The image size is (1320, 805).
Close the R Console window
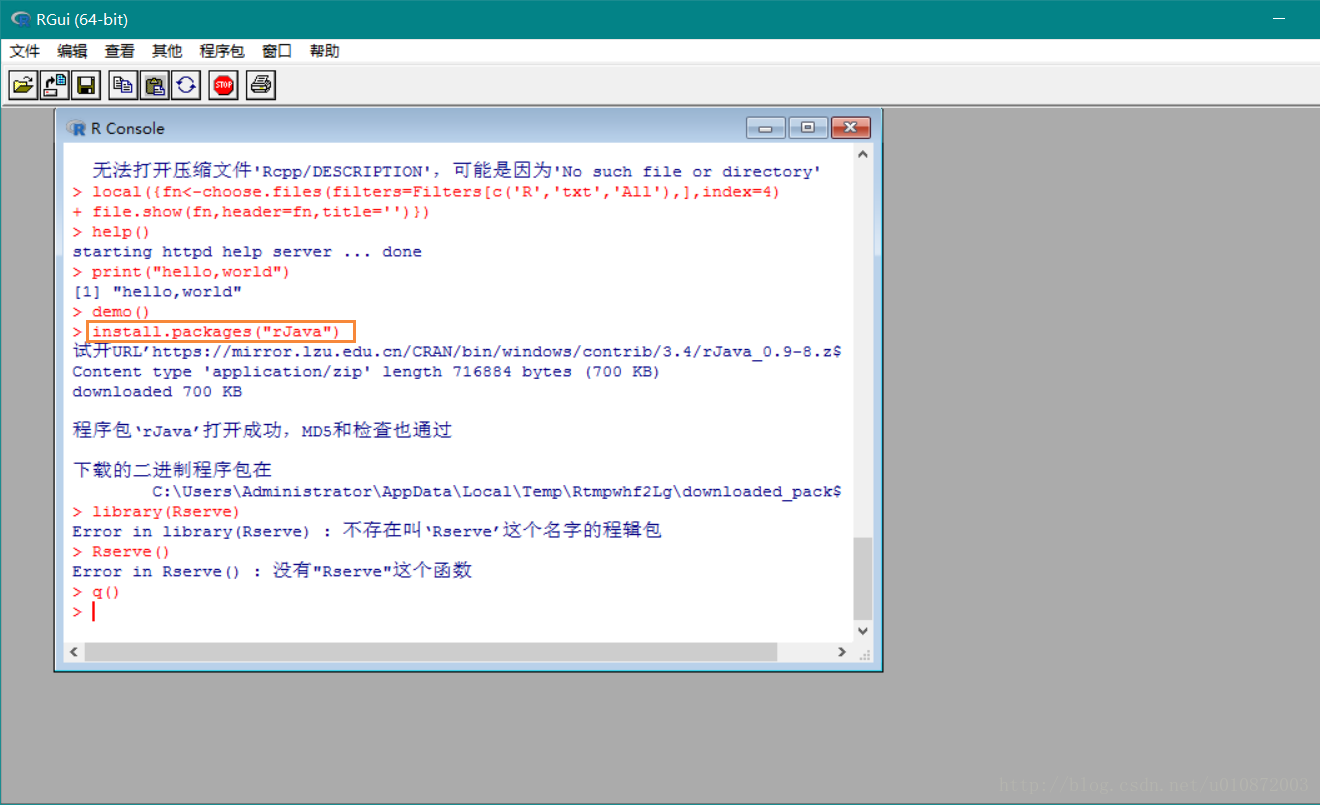[x=850, y=127]
